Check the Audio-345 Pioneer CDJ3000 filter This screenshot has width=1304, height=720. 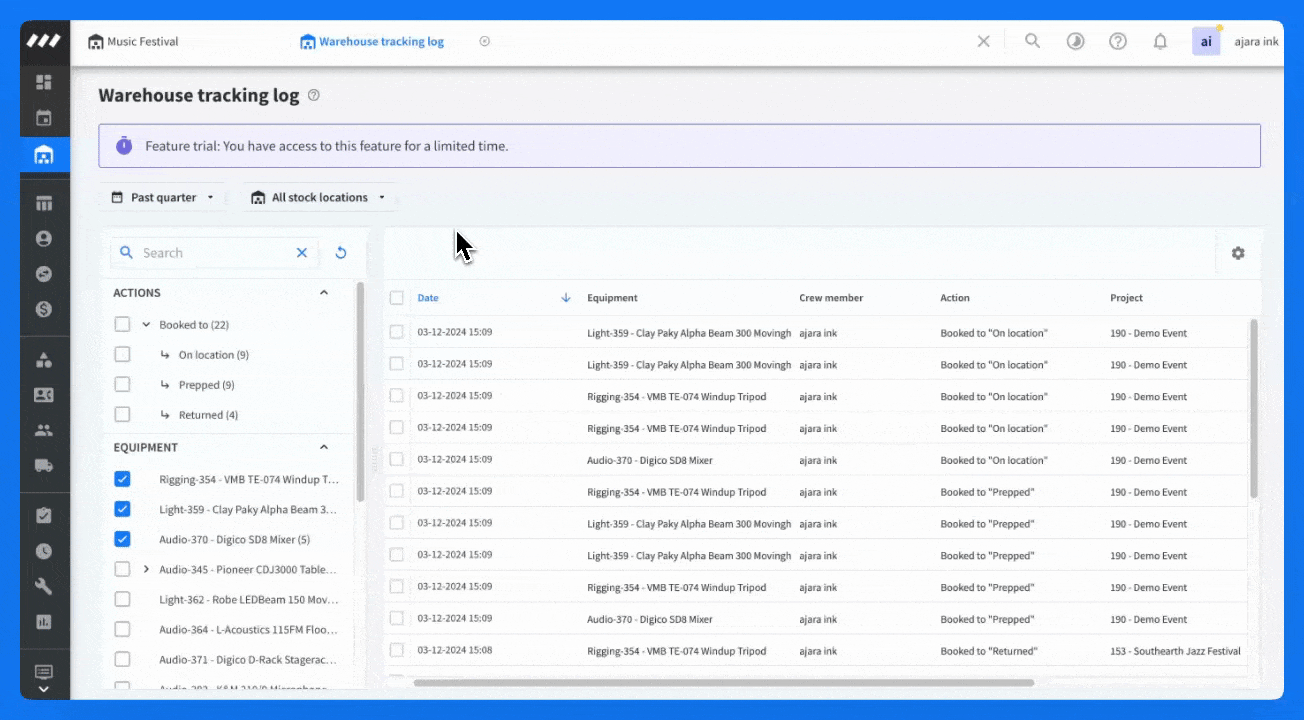point(122,569)
